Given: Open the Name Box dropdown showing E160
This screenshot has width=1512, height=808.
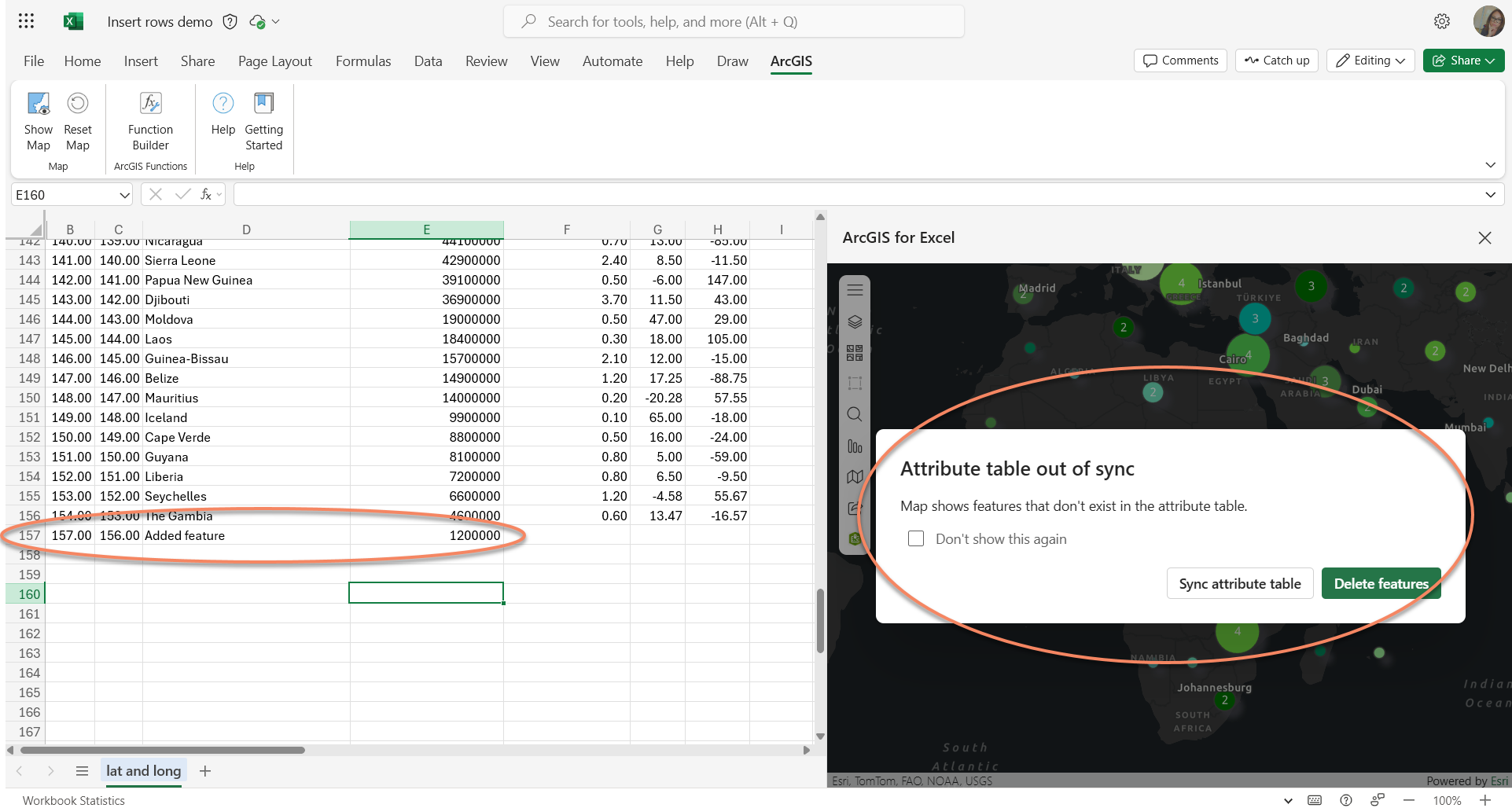Looking at the screenshot, I should point(124,194).
